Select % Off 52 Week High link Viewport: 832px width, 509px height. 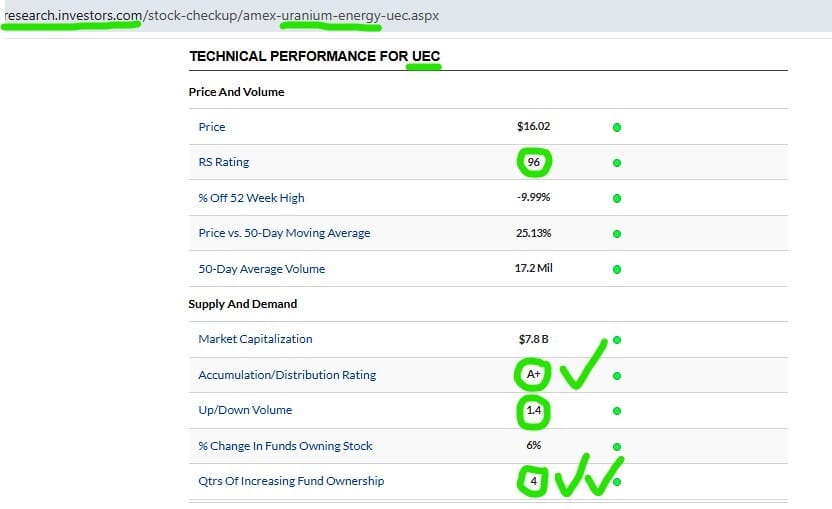tap(251, 198)
